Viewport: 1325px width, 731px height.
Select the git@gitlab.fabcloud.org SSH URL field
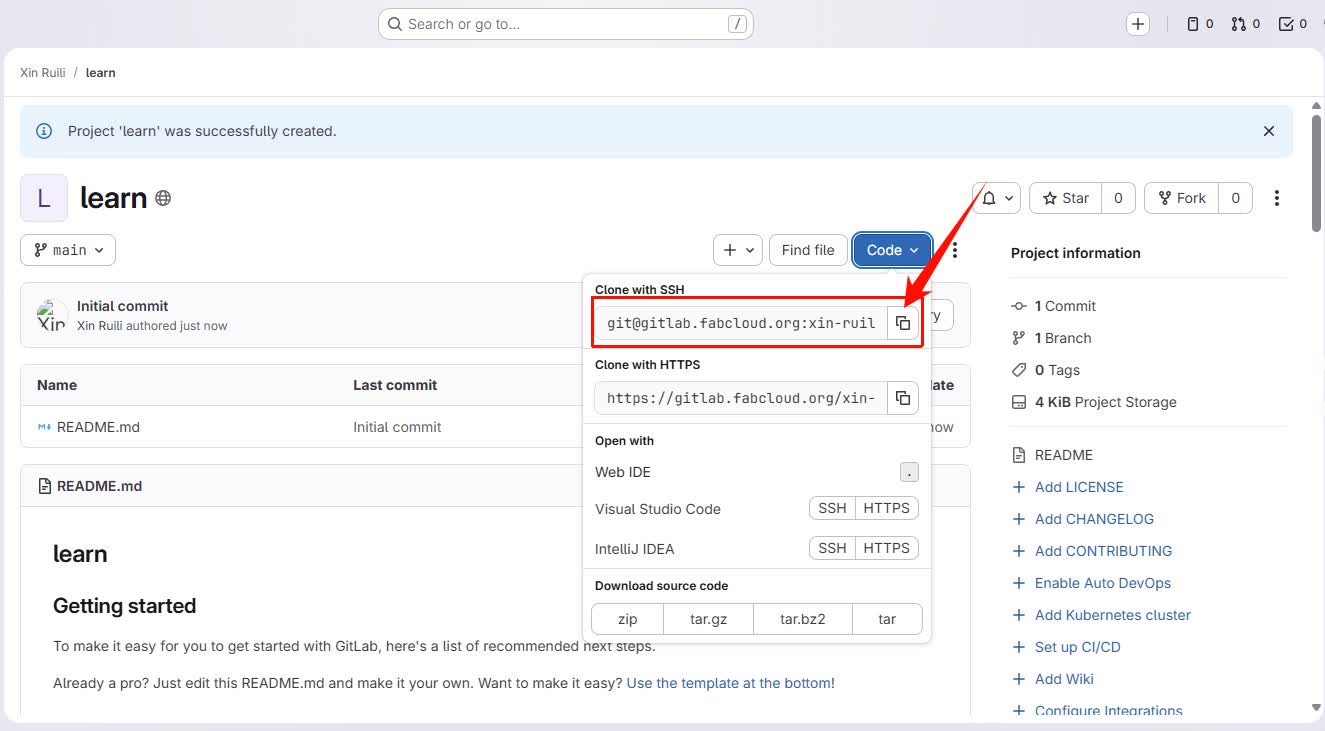point(741,323)
